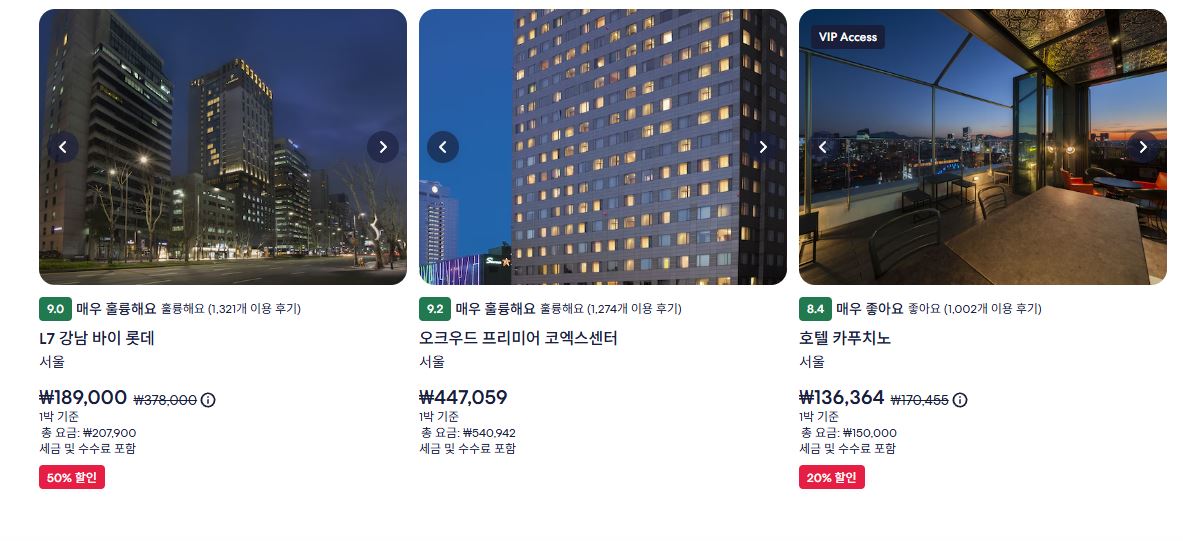Viewport: 1183px width, 541px height.
Task: Click the 9.2 rating badge
Action: tap(435, 309)
